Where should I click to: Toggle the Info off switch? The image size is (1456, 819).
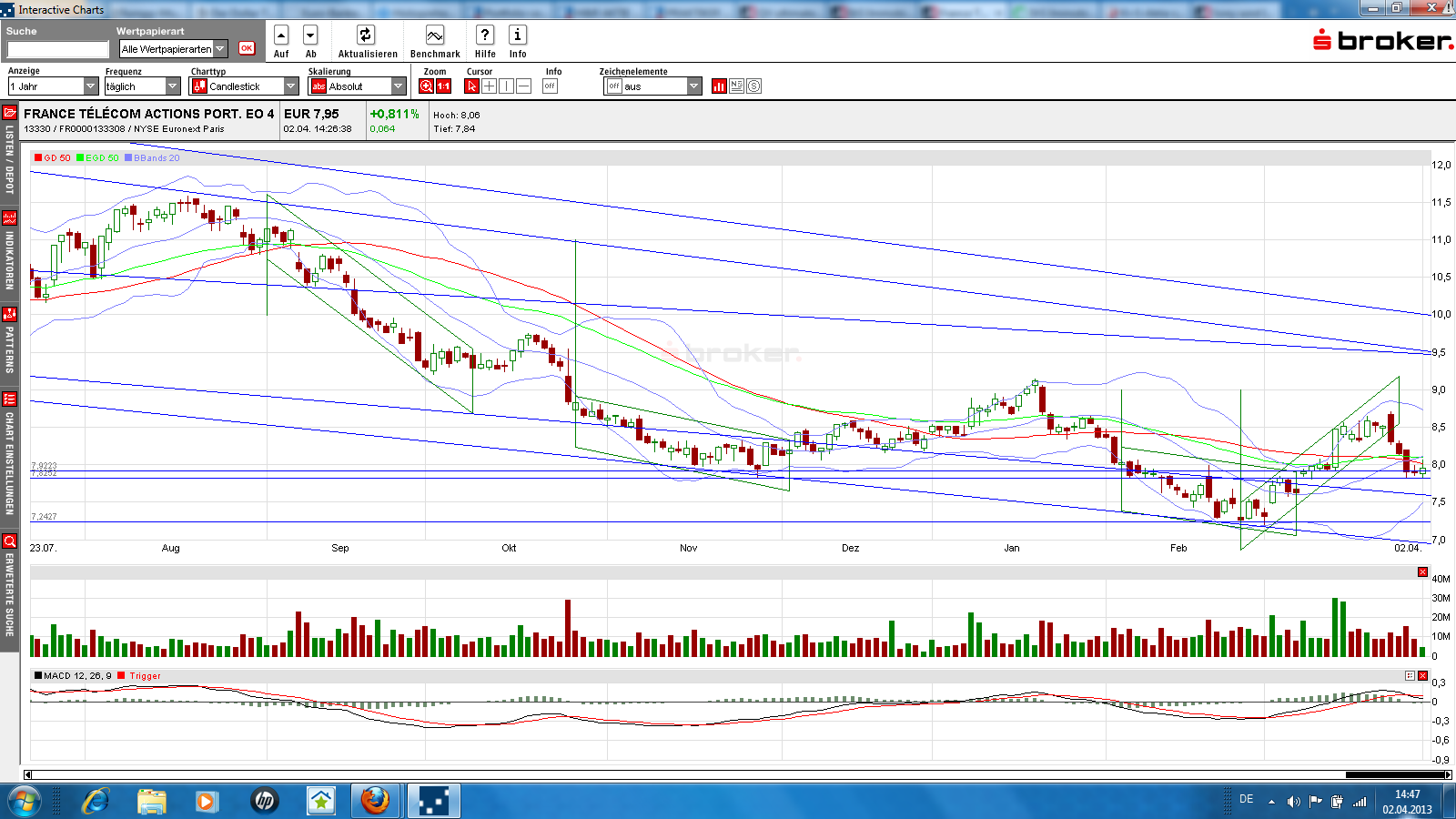550,85
